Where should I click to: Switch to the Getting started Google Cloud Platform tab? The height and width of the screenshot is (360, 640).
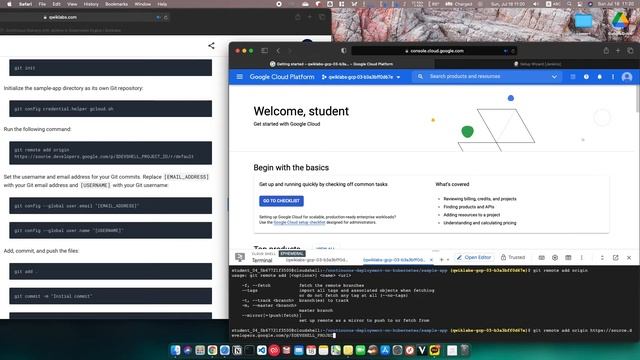pos(331,64)
